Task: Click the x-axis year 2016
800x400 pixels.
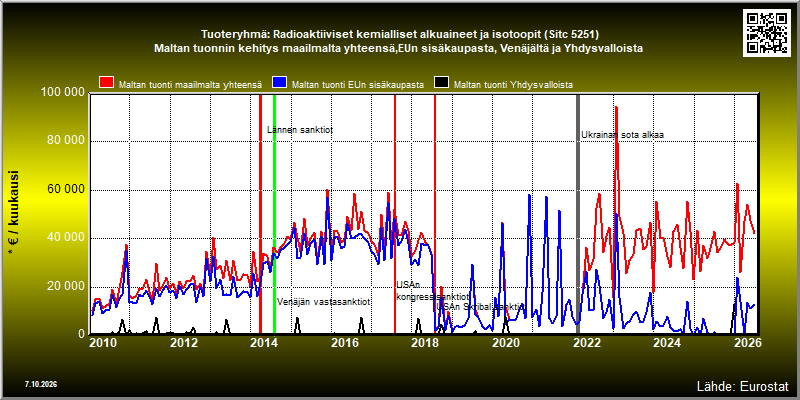Action: click(345, 343)
